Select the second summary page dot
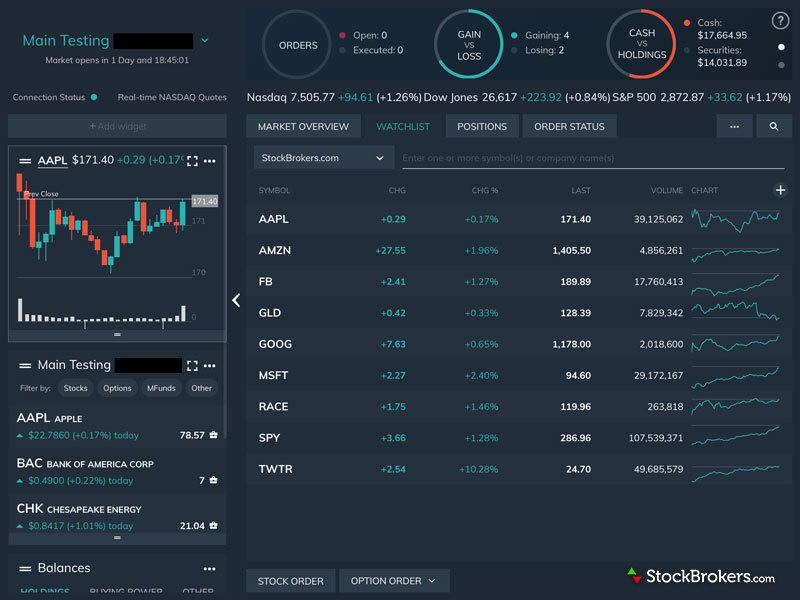Image resolution: width=800 pixels, height=600 pixels. coord(781,65)
